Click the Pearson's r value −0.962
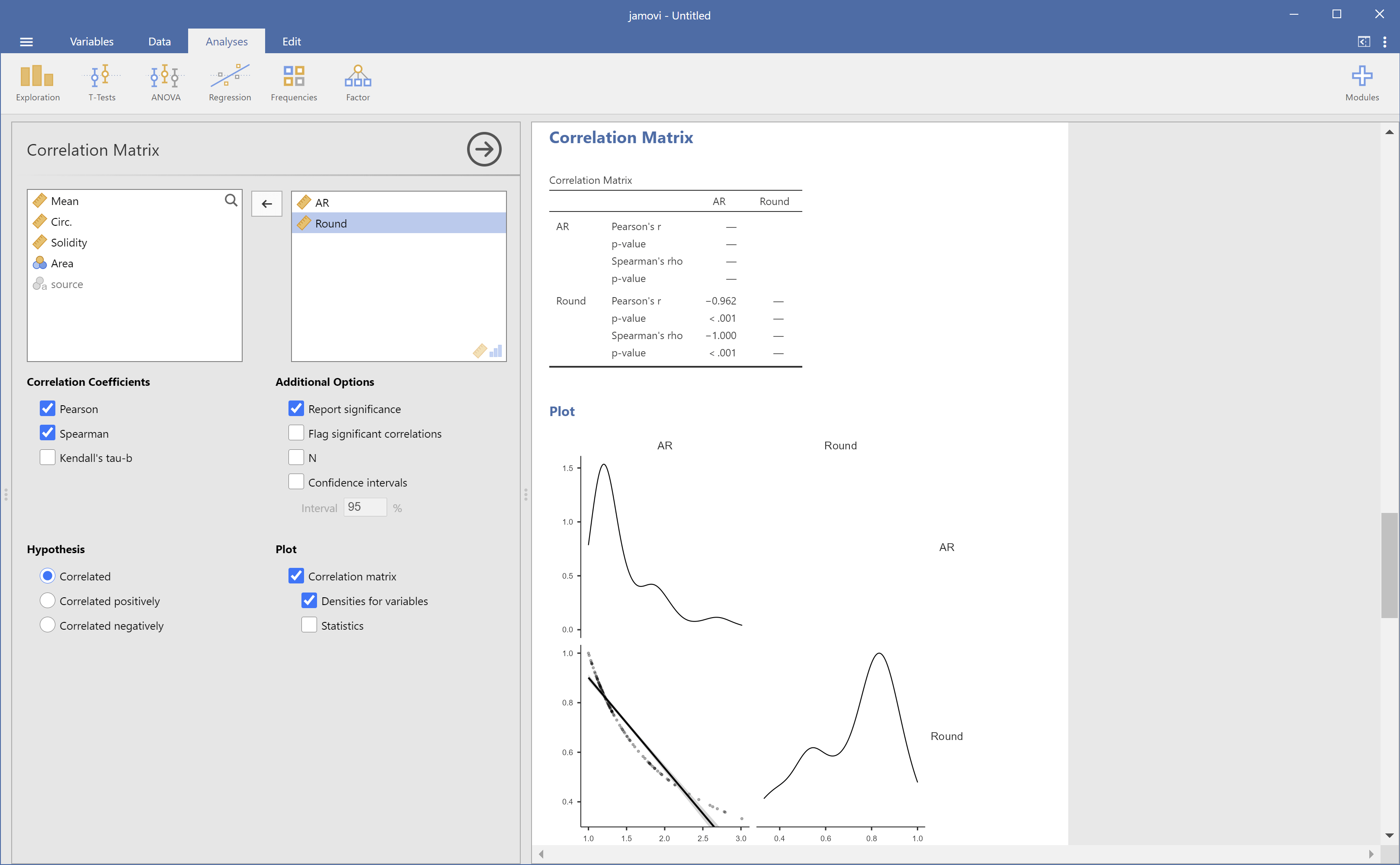1400x865 pixels. (721, 301)
